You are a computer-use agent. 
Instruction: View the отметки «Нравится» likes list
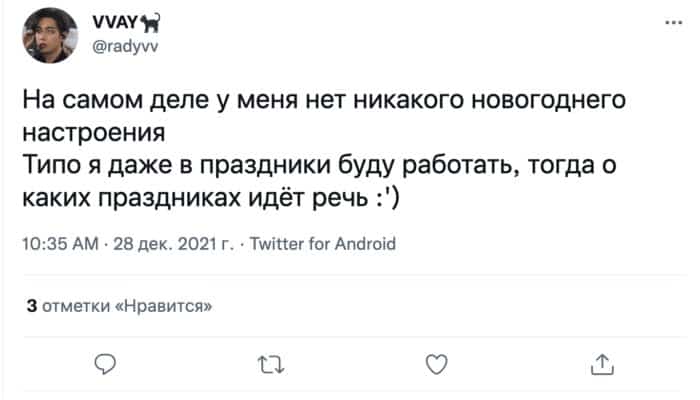click(x=127, y=306)
